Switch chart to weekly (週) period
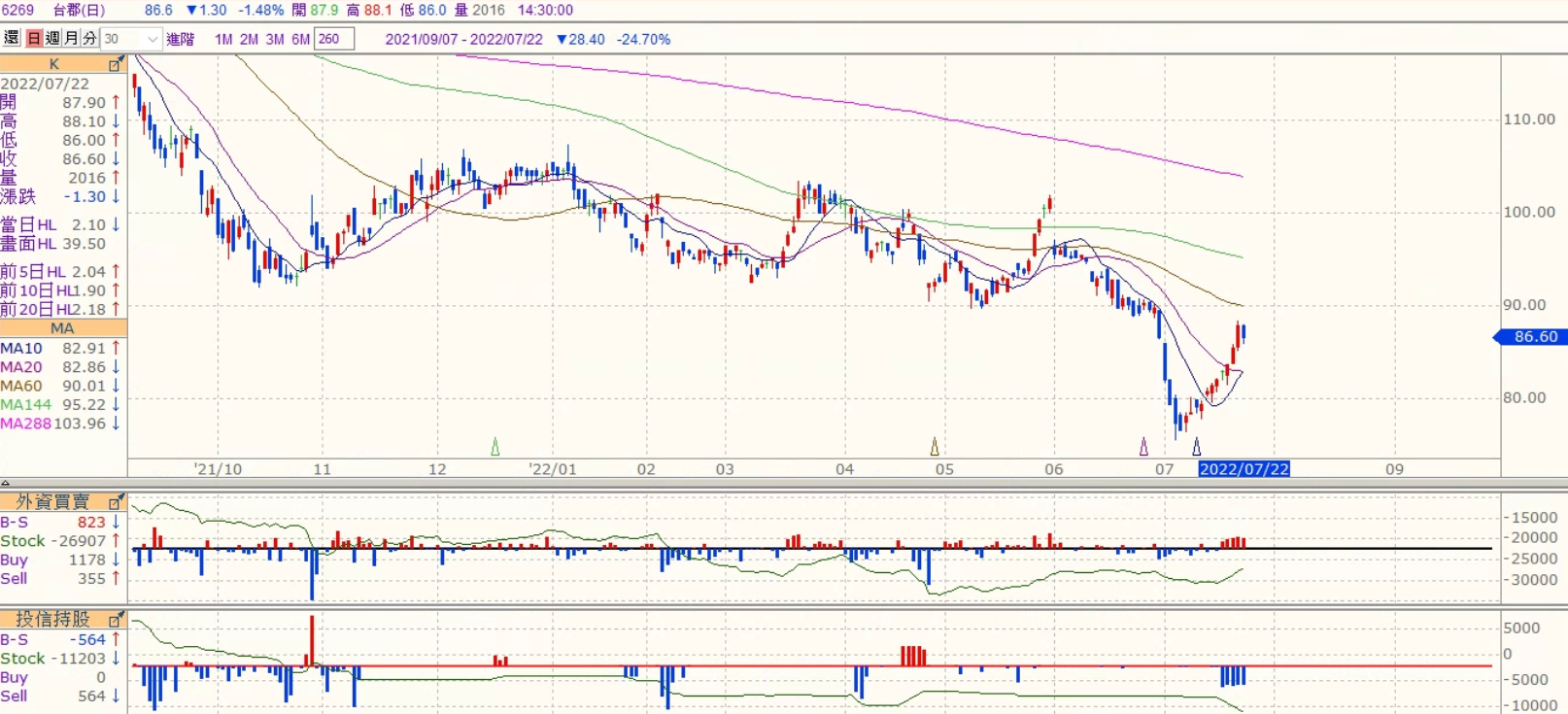This screenshot has height=714, width=1568. 52,39
